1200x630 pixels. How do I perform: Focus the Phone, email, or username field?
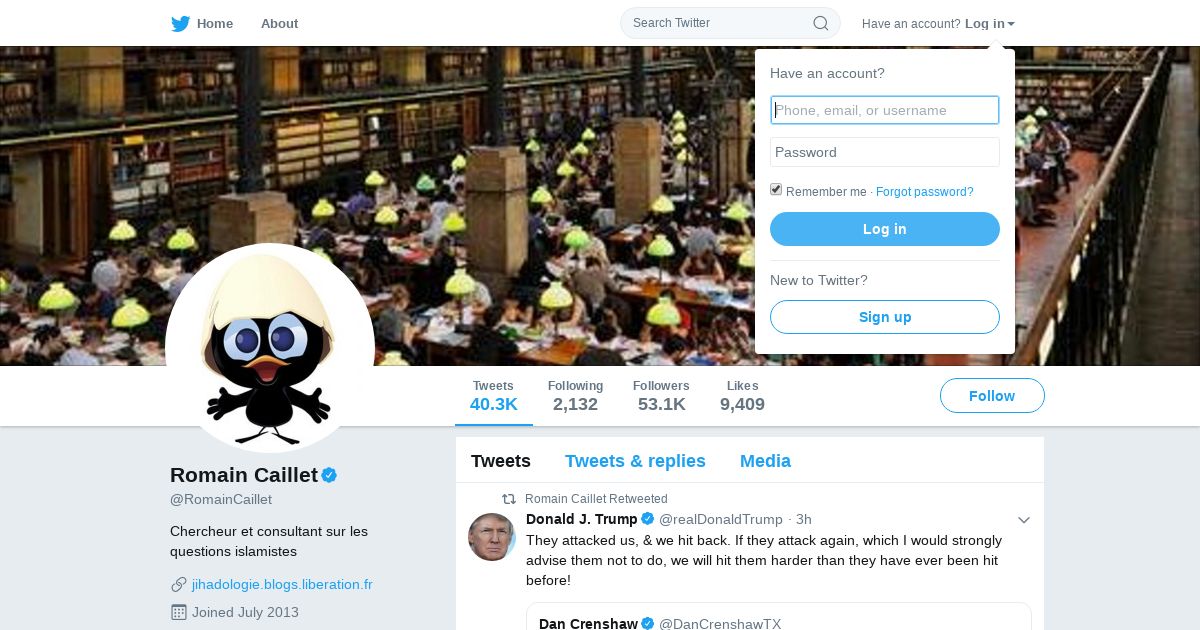885,110
